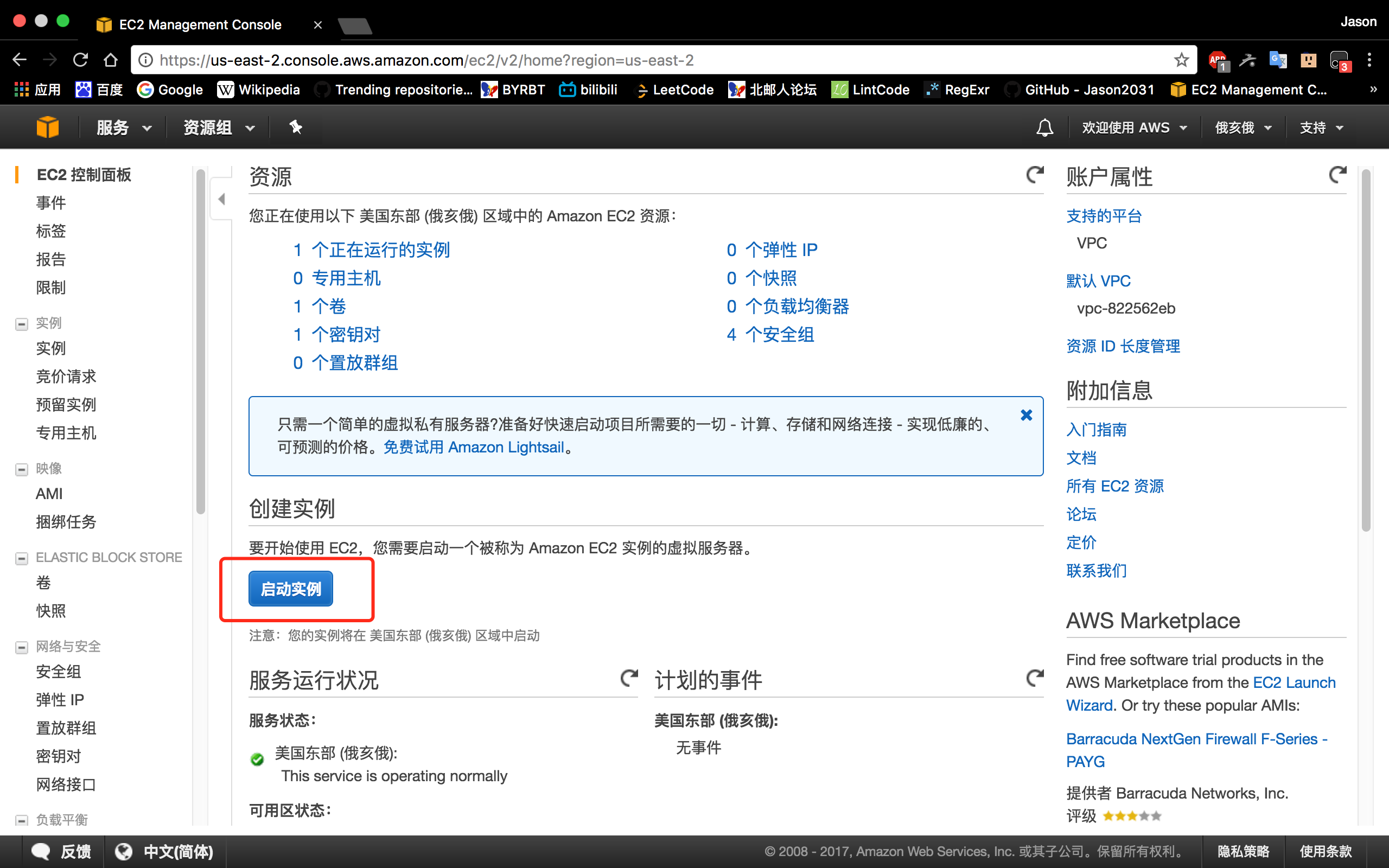The height and width of the screenshot is (868, 1389).
Task: Click the pin shortcut icon in AWS navbar
Action: point(296,127)
